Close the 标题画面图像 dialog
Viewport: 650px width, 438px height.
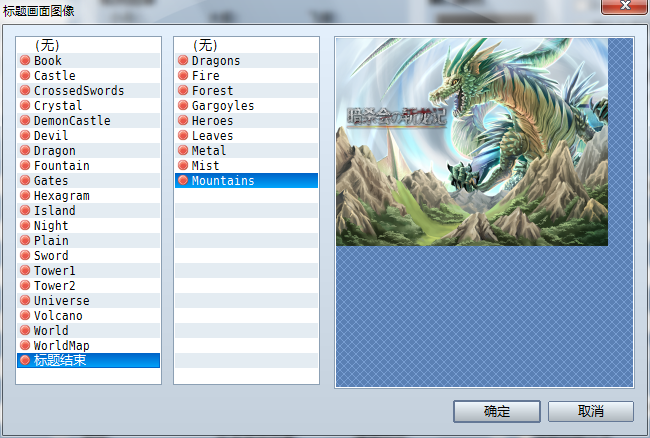[625, 6]
